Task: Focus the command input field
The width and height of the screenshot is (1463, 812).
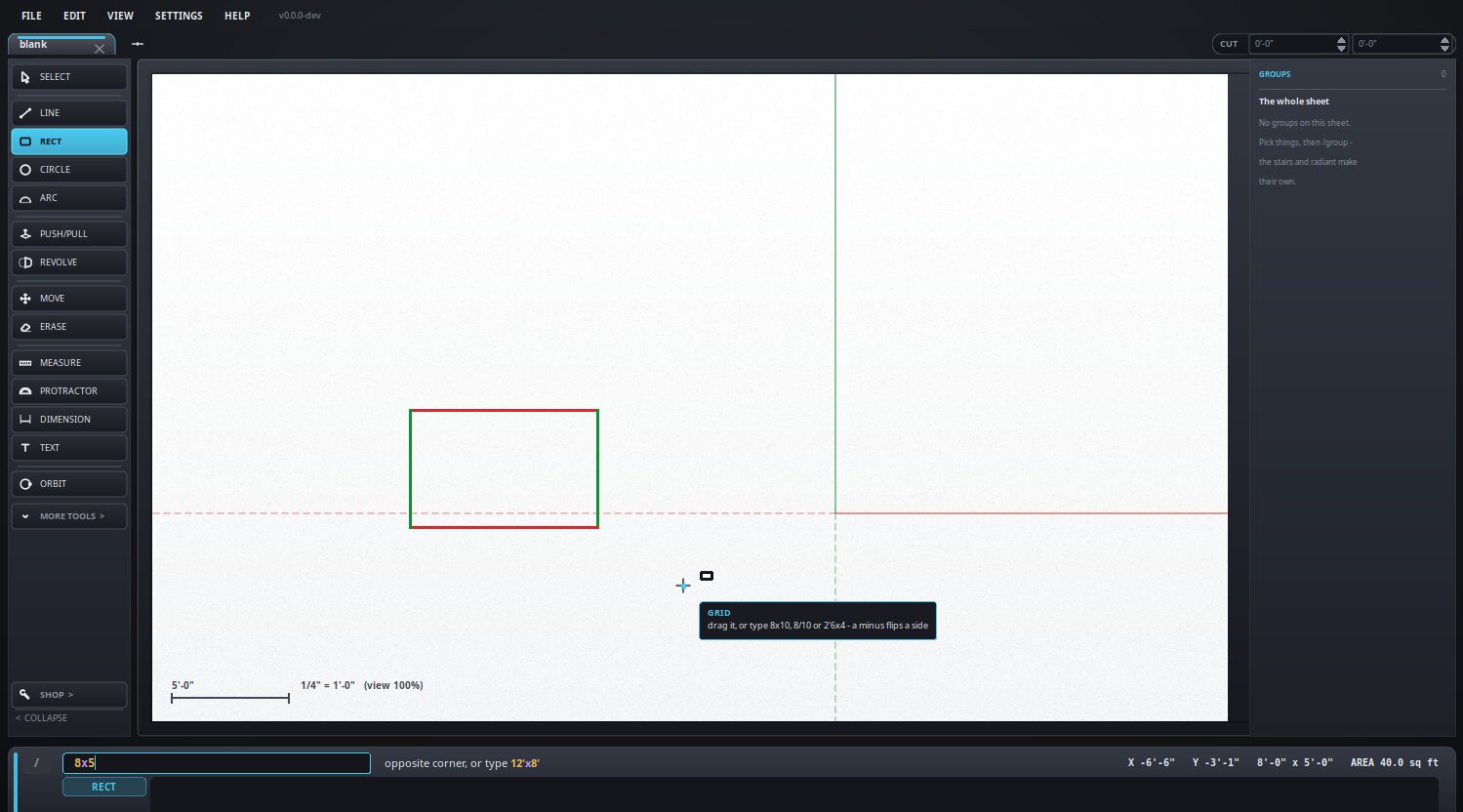Action: pos(217,763)
